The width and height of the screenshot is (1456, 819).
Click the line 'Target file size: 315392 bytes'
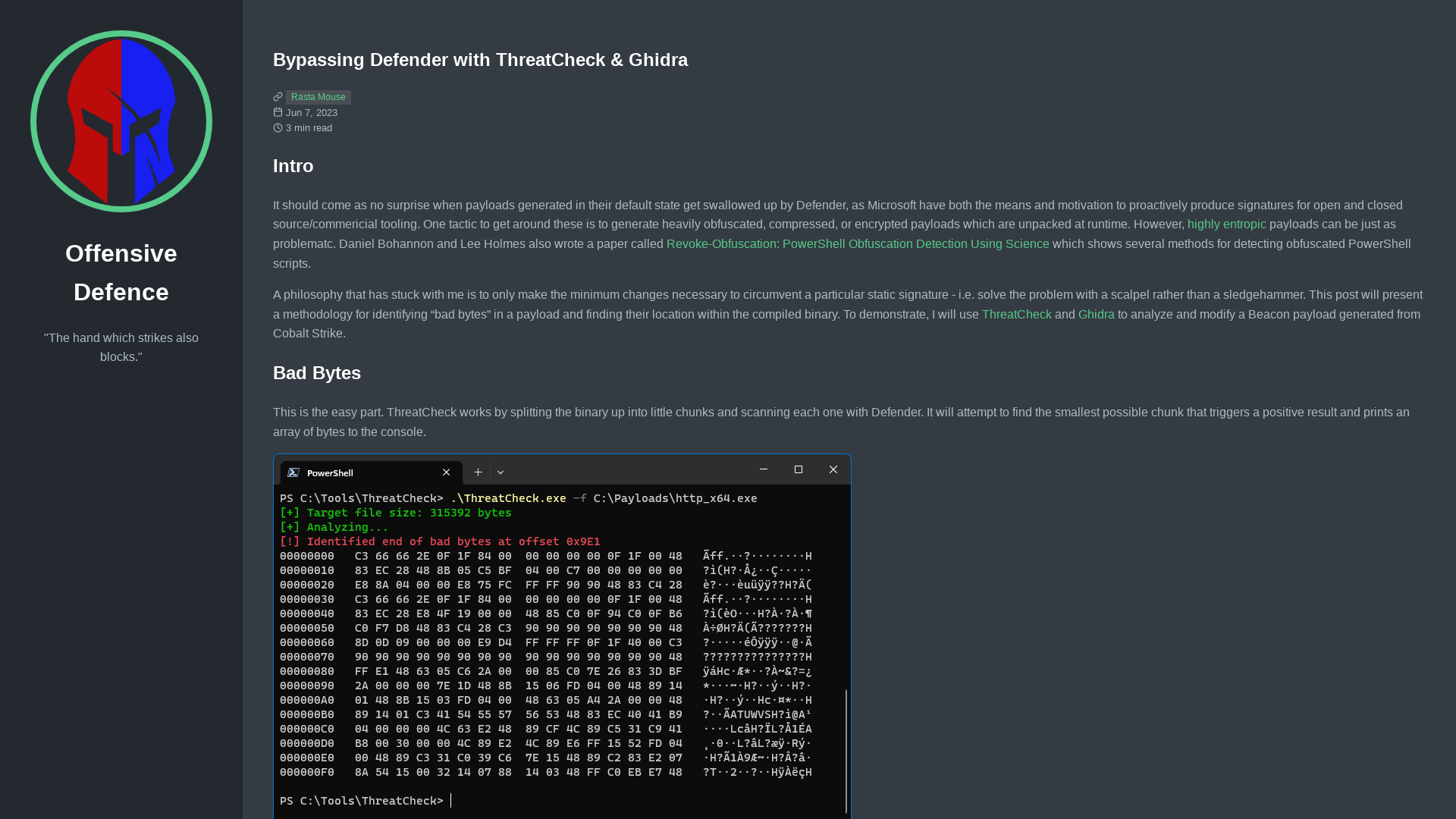click(x=396, y=513)
